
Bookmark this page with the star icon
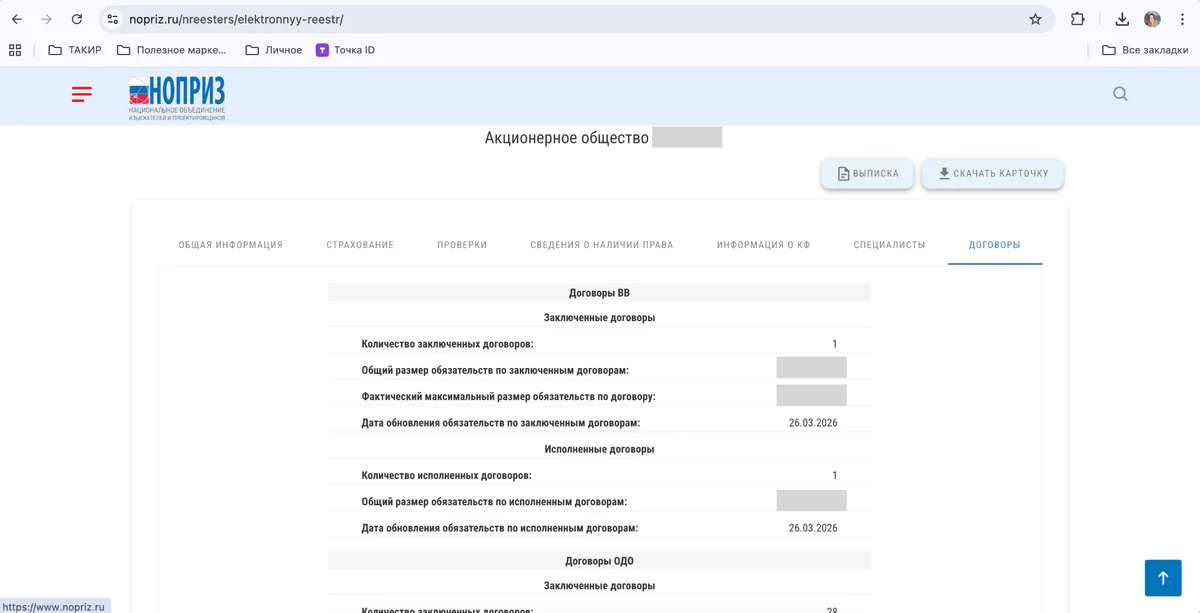coord(1035,19)
